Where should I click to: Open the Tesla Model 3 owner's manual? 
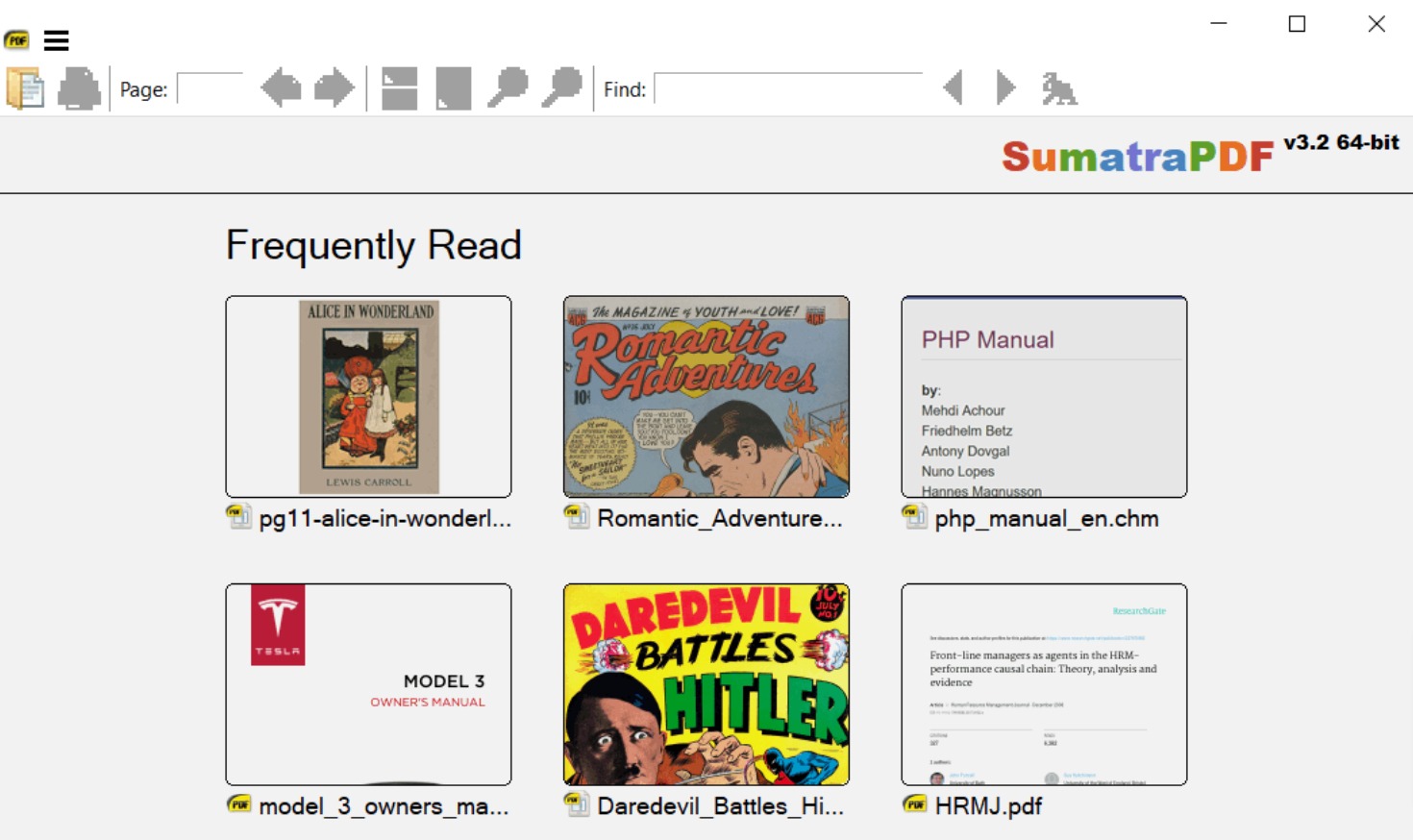[x=368, y=684]
